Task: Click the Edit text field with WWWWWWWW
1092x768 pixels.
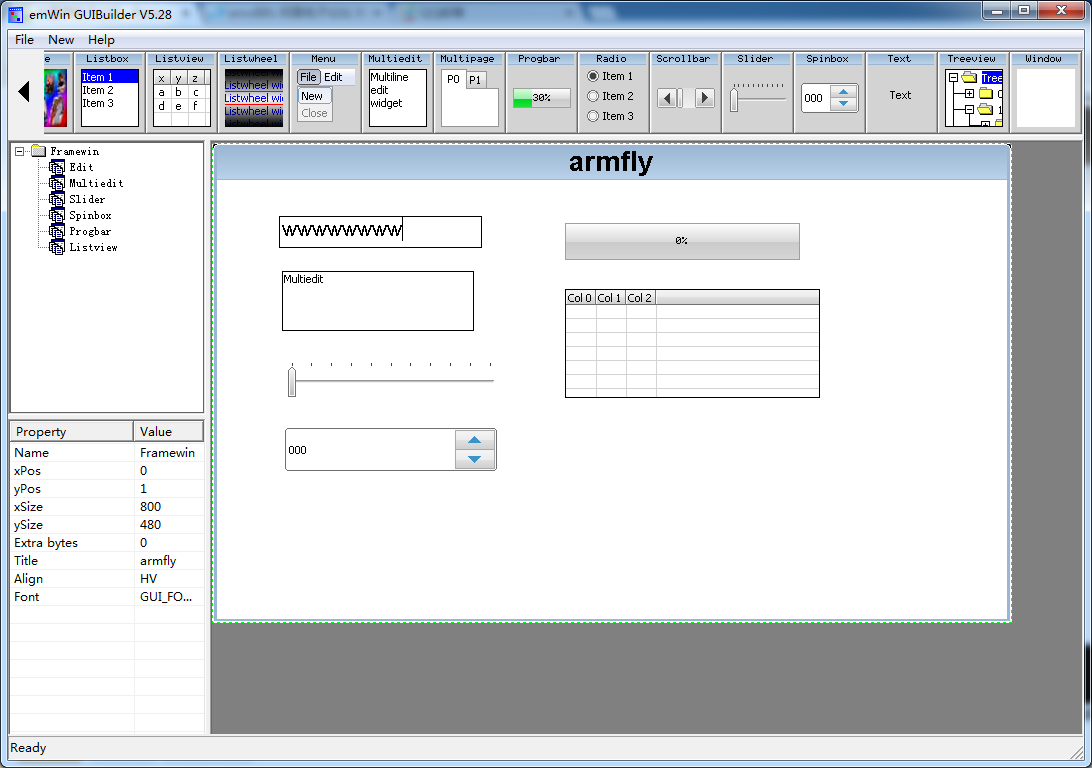Action: [x=380, y=232]
